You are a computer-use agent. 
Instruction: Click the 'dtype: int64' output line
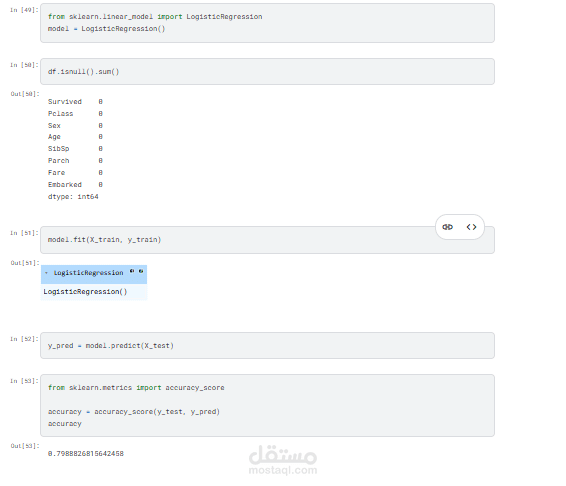[x=73, y=197]
